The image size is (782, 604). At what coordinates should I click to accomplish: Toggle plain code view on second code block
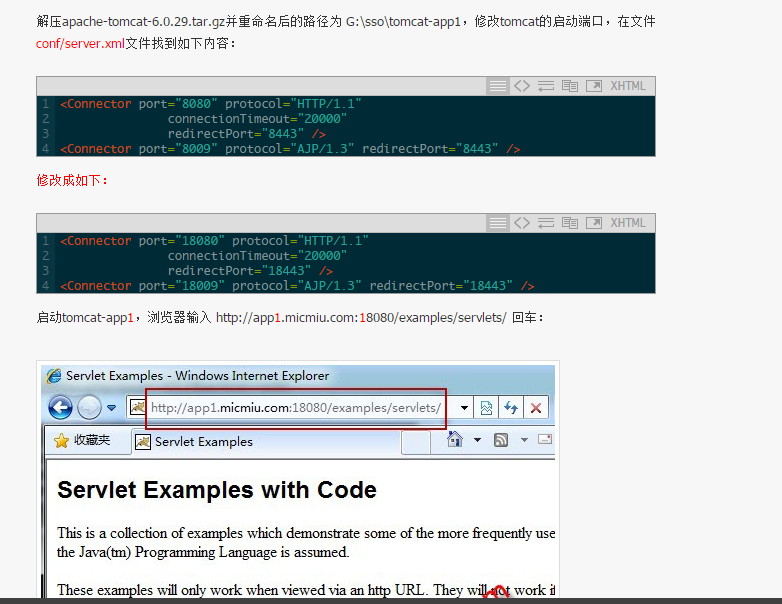click(x=522, y=223)
